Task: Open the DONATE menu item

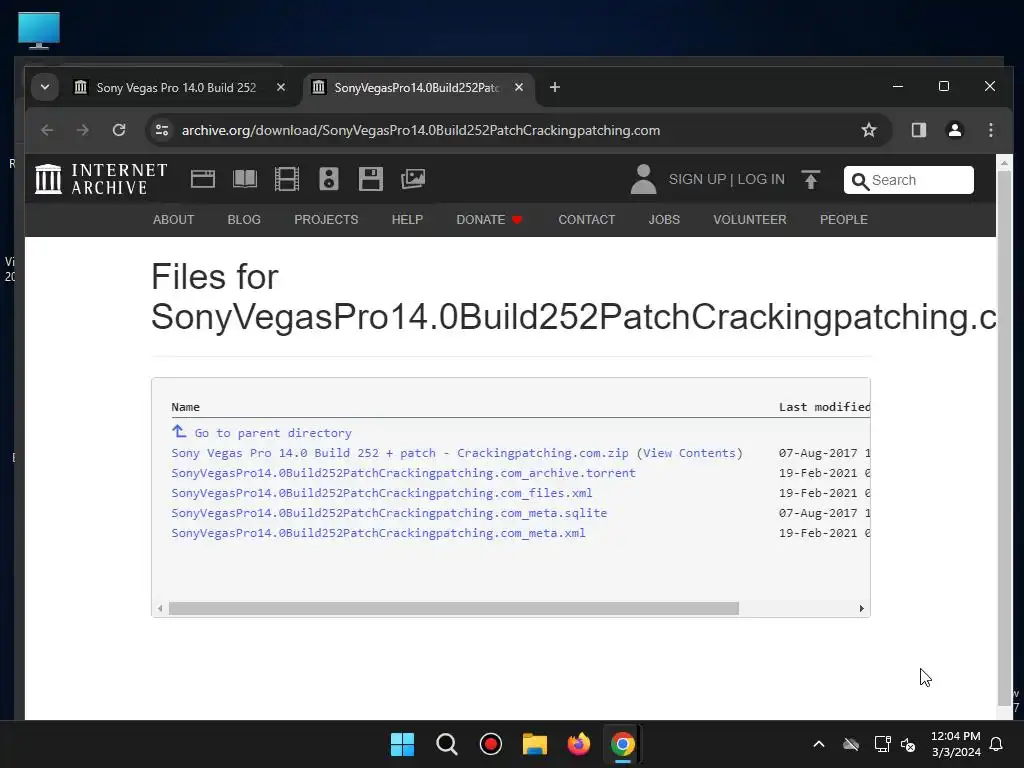Action: tap(489, 219)
